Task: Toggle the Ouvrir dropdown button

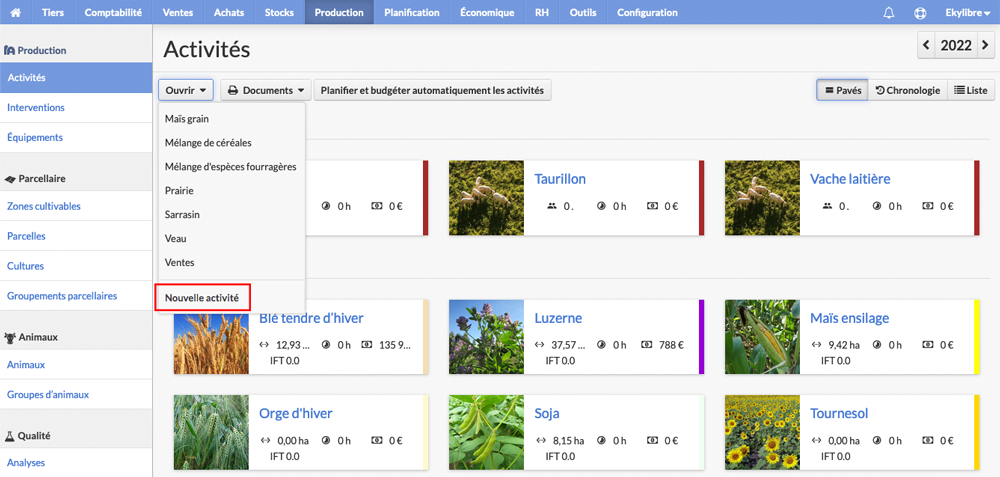Action: 186,91
